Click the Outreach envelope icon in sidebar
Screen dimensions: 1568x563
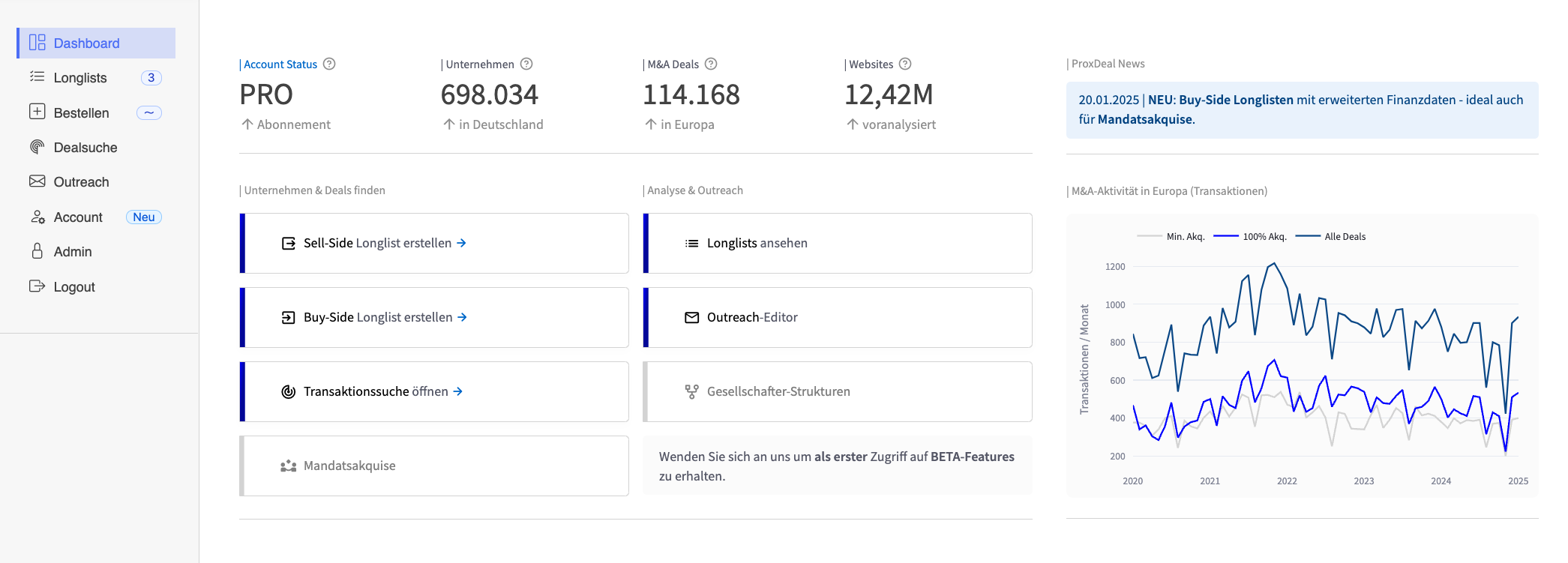(x=37, y=181)
